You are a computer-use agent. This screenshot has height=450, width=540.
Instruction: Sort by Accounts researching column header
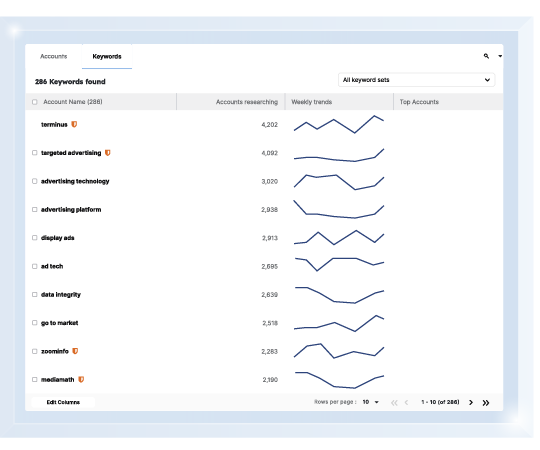[247, 102]
